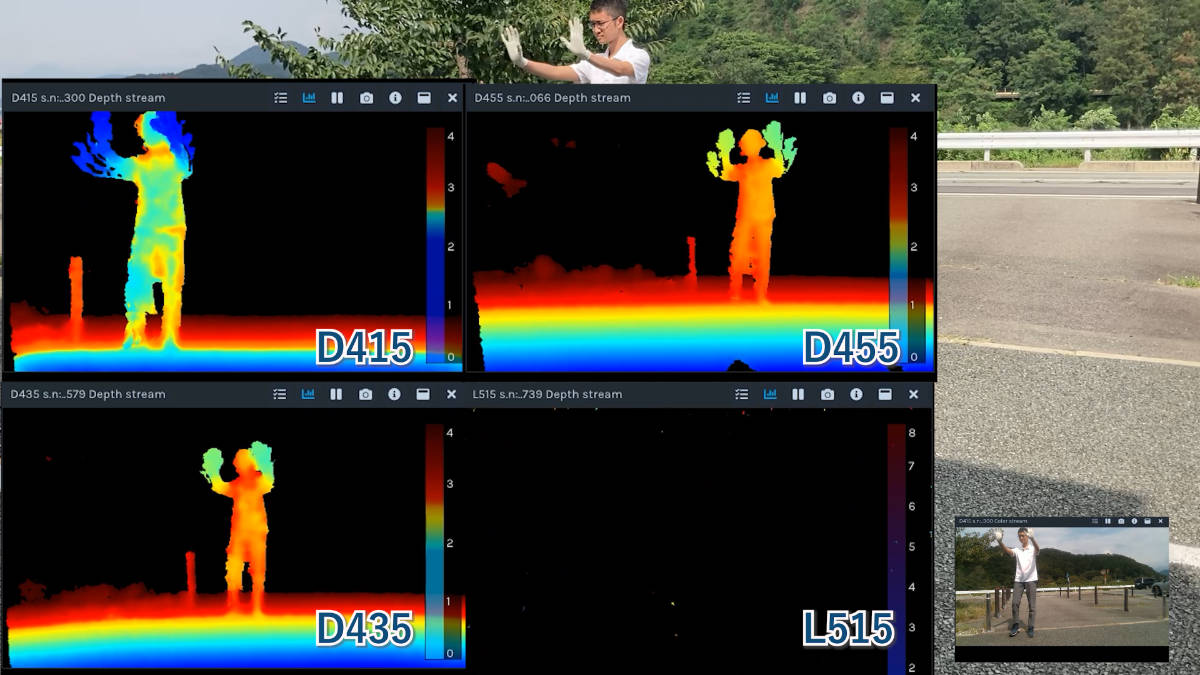This screenshot has width=1200, height=675.
Task: Show metadata overlay for D455 depth stream
Action: [x=743, y=98]
